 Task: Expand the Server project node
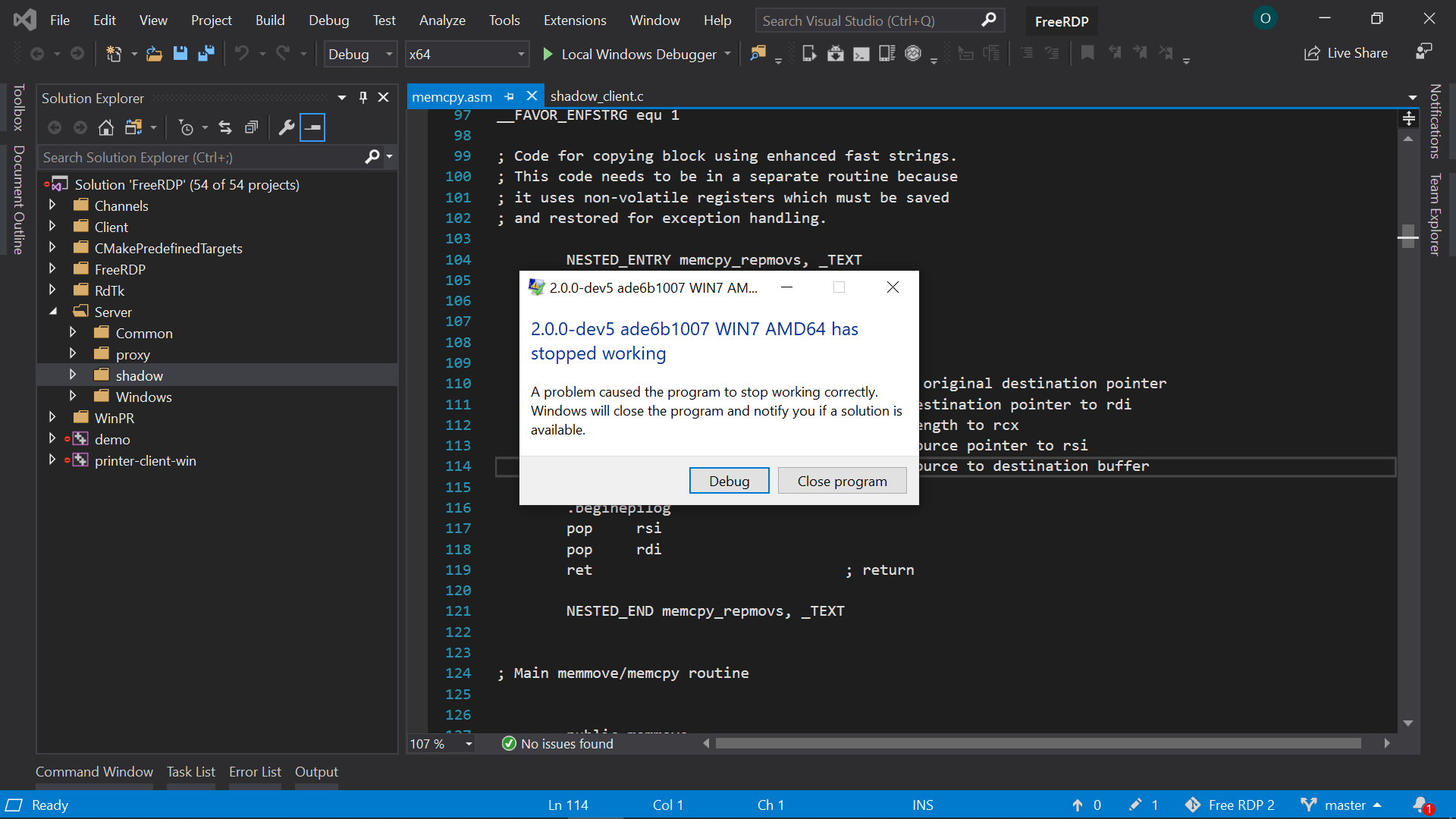(53, 311)
